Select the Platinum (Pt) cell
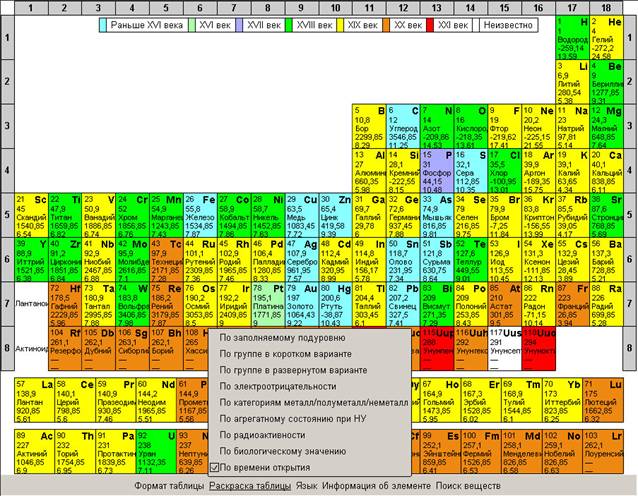 pos(268,304)
